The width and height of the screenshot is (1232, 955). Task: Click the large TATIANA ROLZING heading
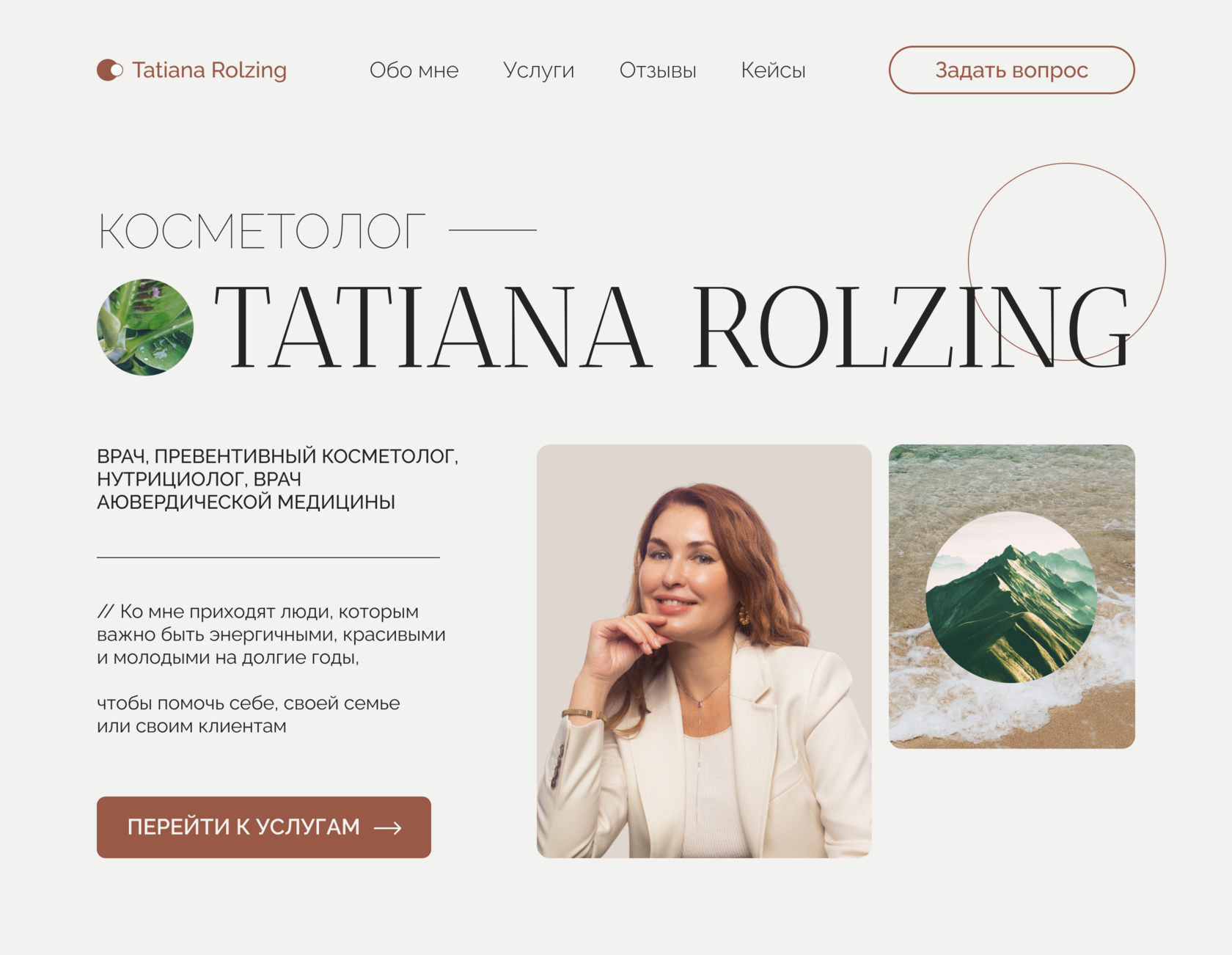672,327
